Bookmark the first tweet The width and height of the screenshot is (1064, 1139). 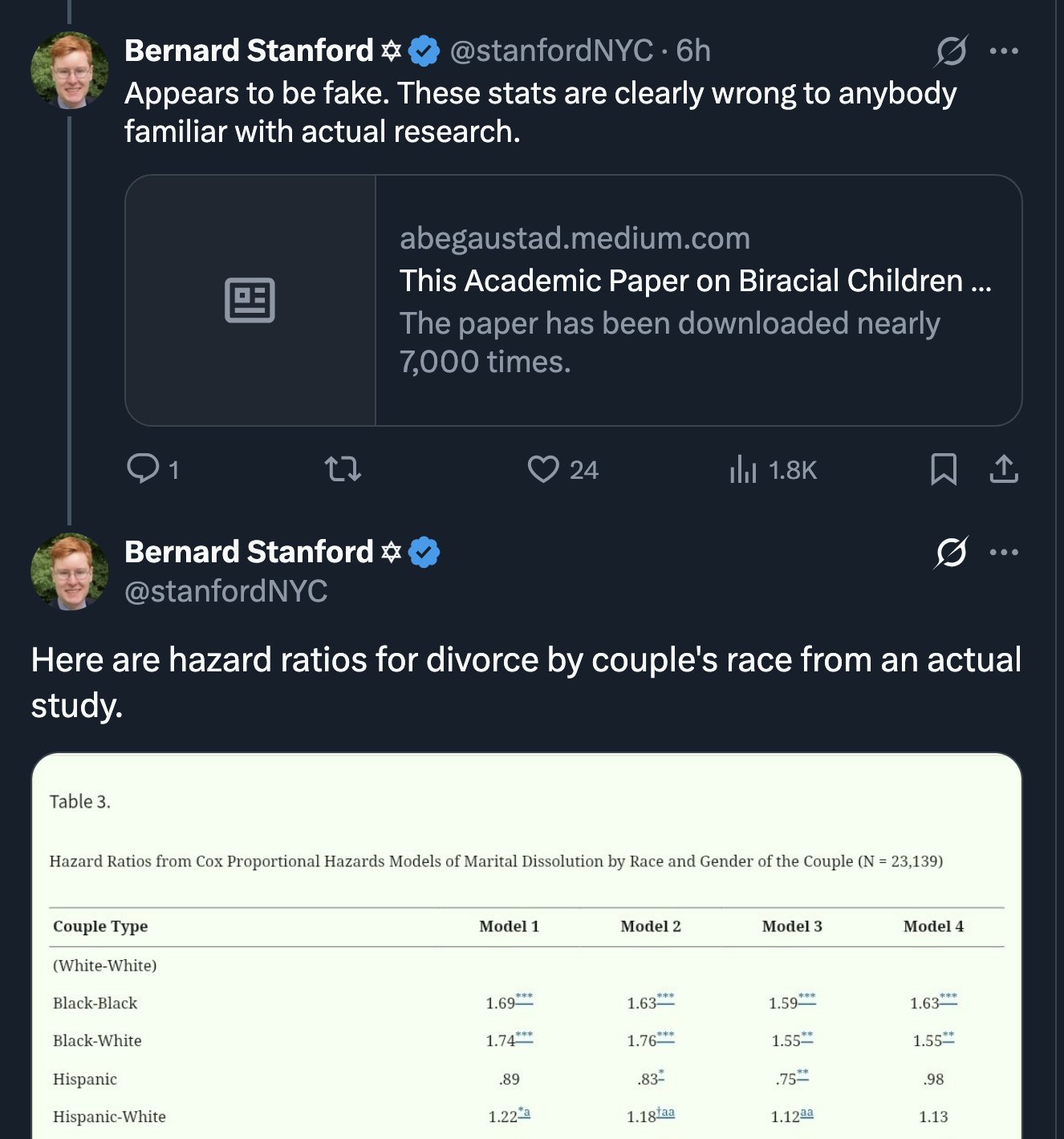pos(944,469)
